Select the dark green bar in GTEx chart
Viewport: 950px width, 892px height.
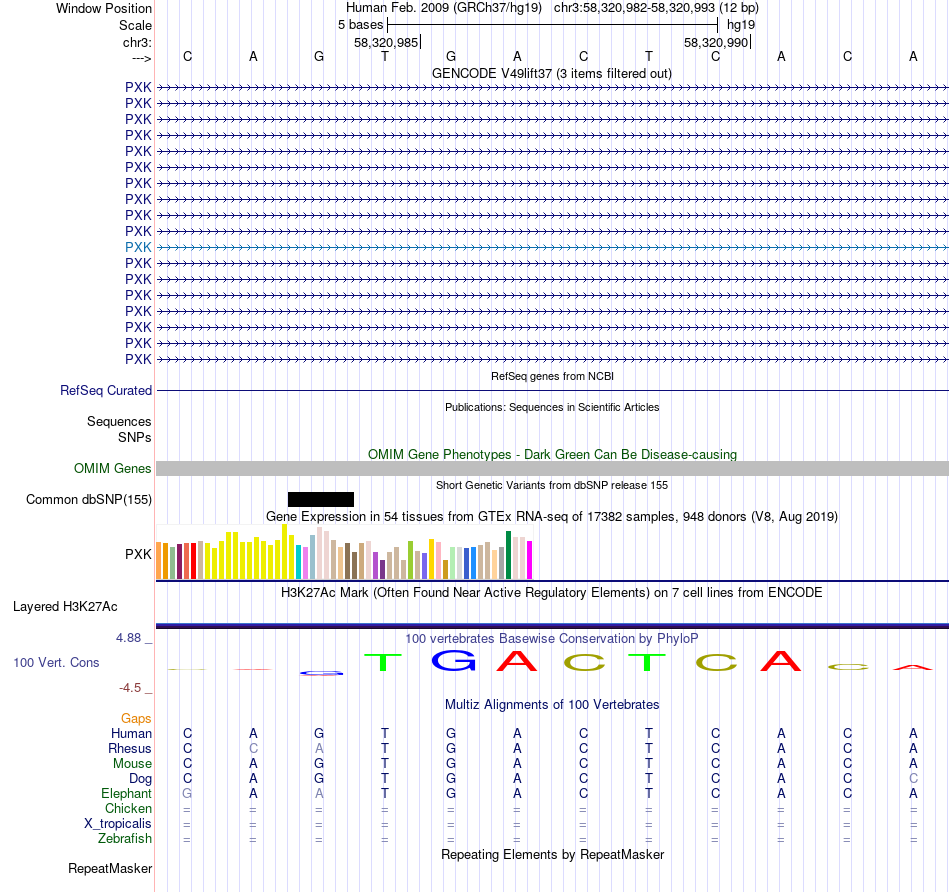point(509,555)
